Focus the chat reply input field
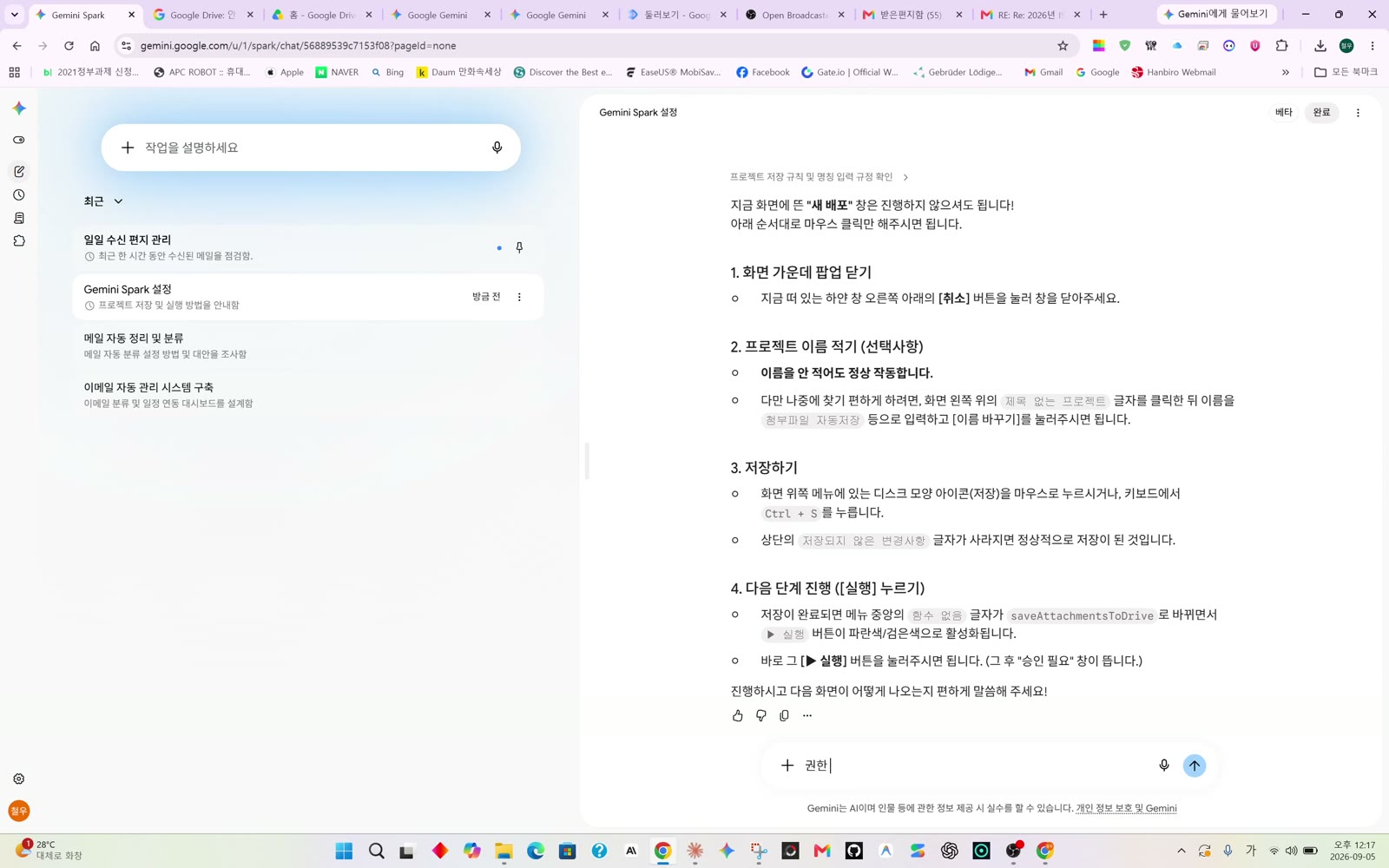 (x=975, y=766)
